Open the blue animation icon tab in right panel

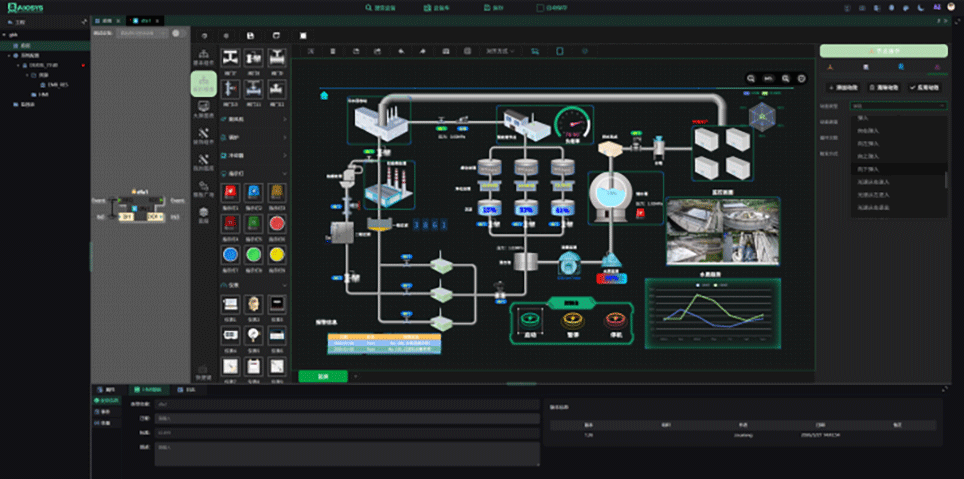pyautogui.click(x=901, y=66)
